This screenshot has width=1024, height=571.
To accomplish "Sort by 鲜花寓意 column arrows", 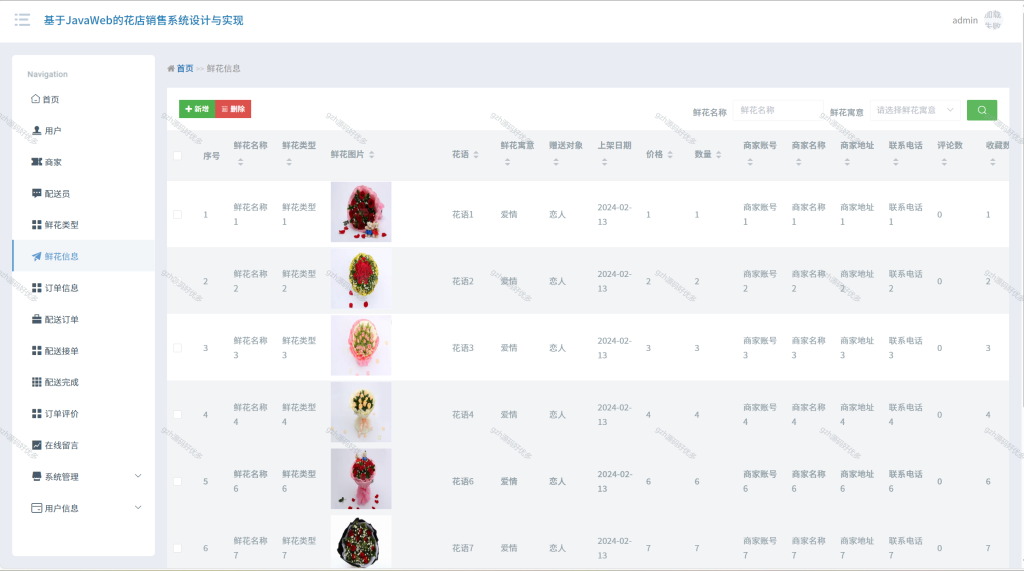I will pyautogui.click(x=507, y=162).
